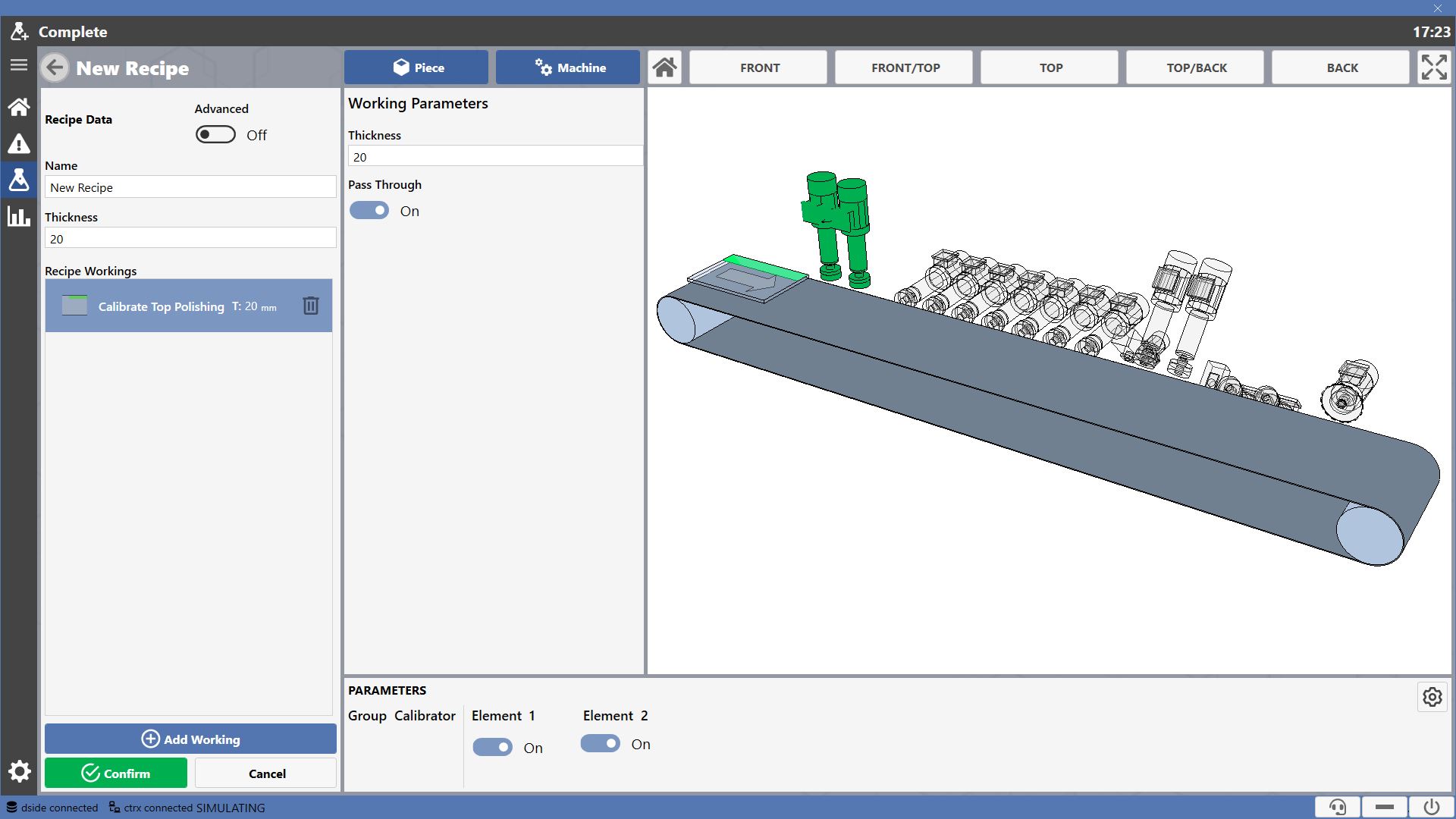Open settings gear in left sidebar
The width and height of the screenshot is (1456, 819).
pos(19,772)
